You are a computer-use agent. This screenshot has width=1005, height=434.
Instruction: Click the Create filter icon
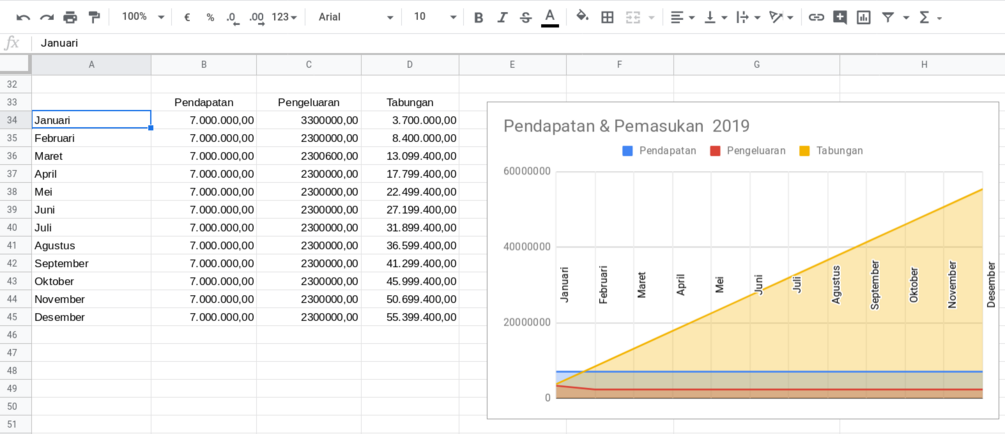coord(888,17)
